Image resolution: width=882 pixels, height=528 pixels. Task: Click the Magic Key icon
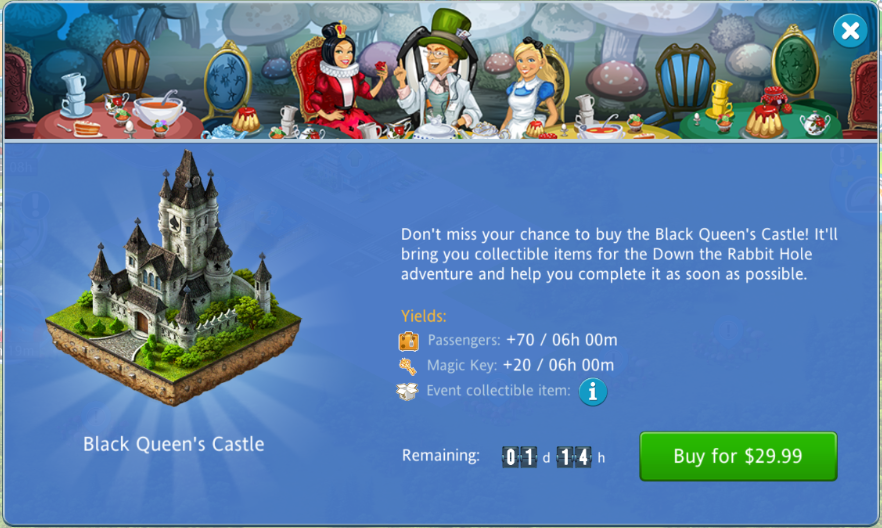[408, 366]
